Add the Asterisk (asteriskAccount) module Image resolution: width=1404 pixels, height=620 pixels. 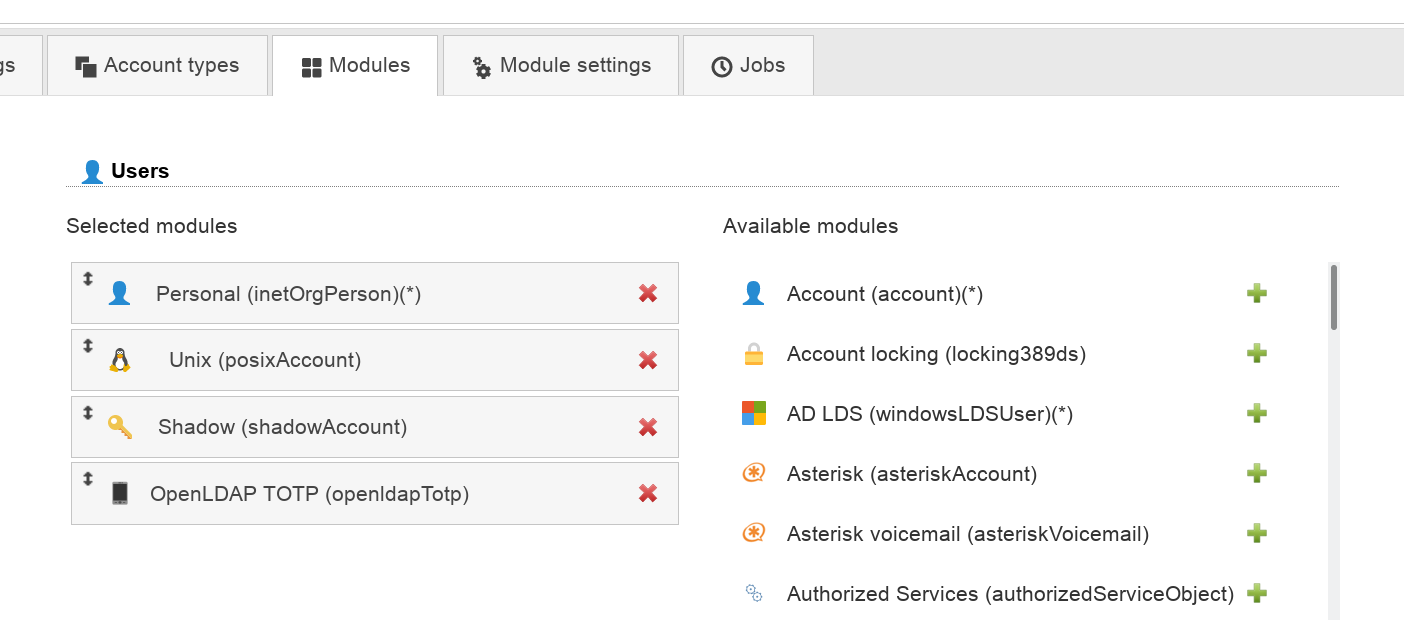tap(1257, 473)
